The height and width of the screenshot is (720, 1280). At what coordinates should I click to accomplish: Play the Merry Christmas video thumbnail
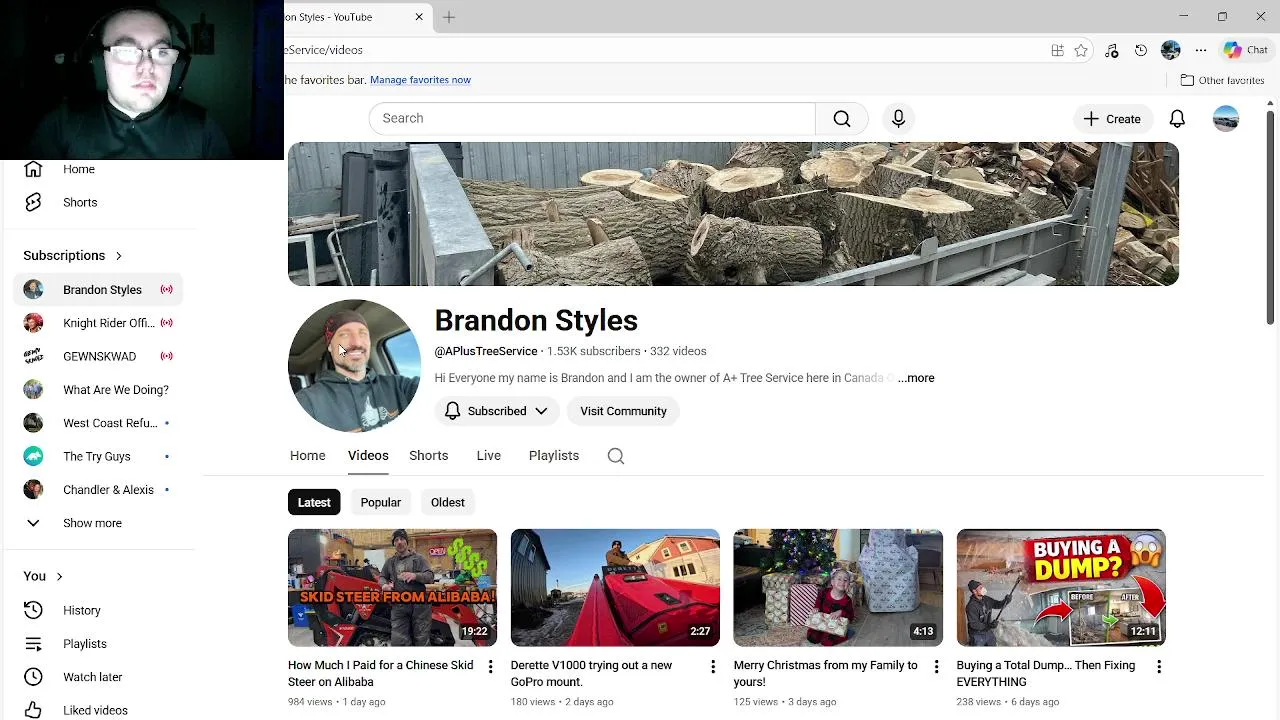coord(838,588)
